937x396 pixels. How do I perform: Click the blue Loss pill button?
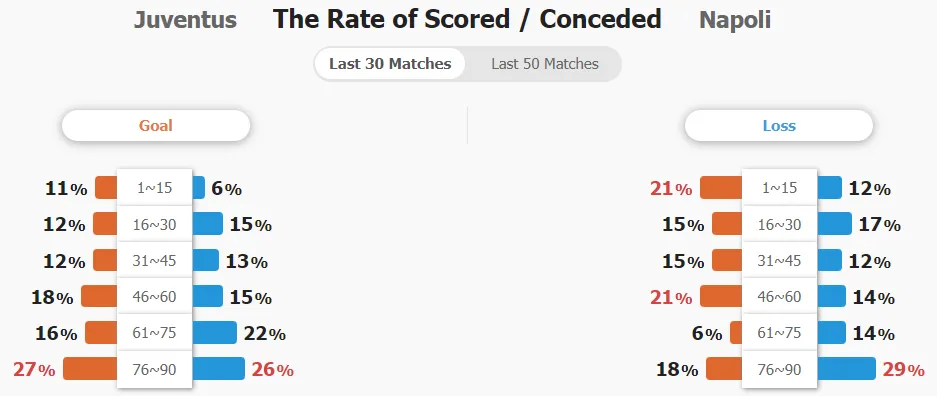coord(779,125)
